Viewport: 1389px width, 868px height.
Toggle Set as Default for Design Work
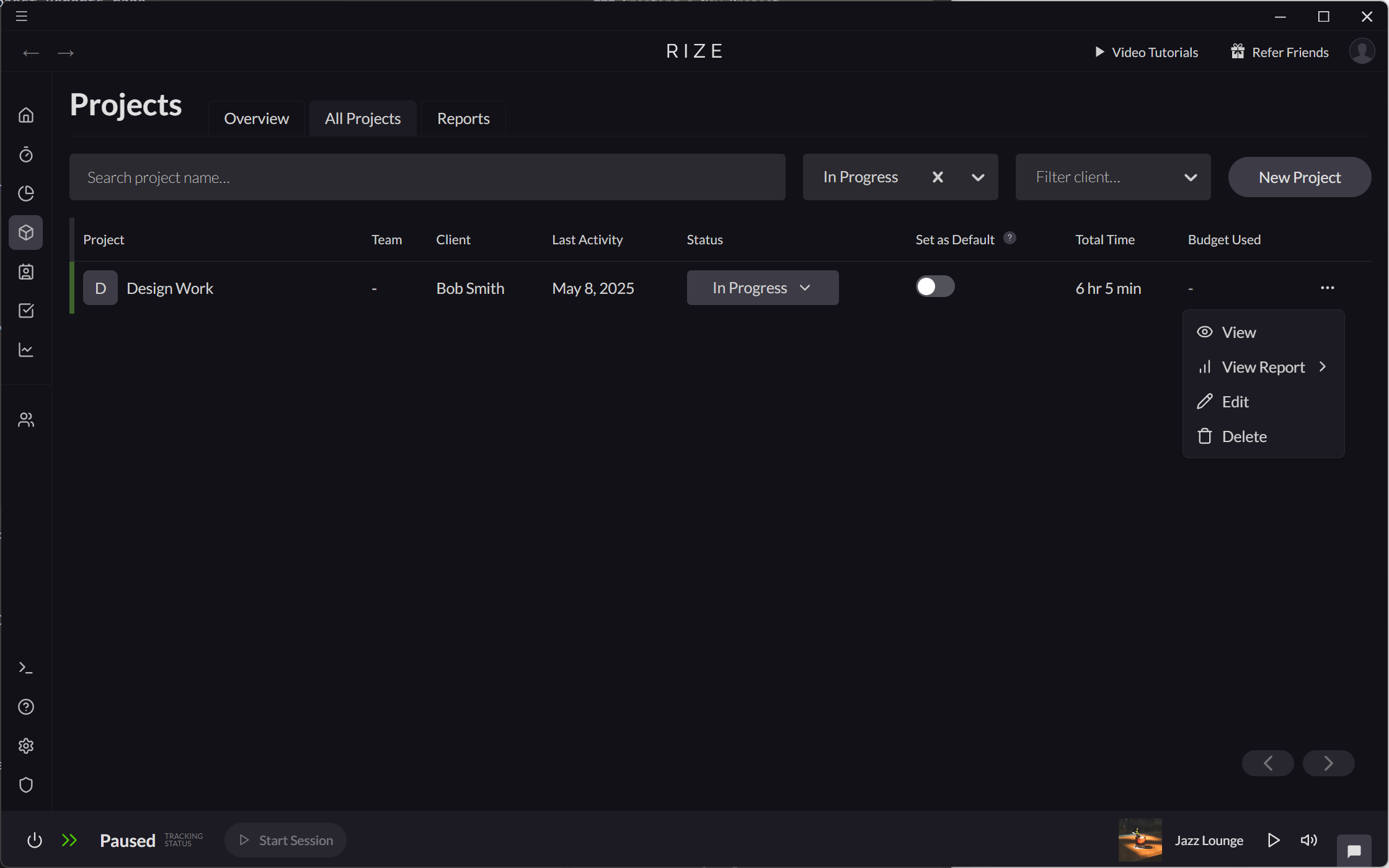934,286
